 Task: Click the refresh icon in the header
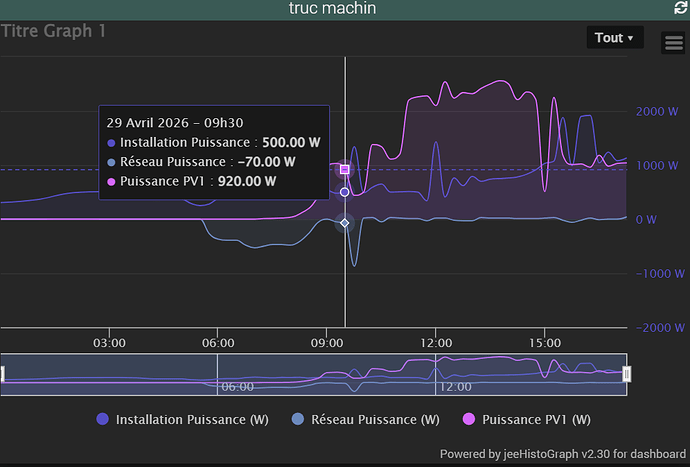point(681,7)
